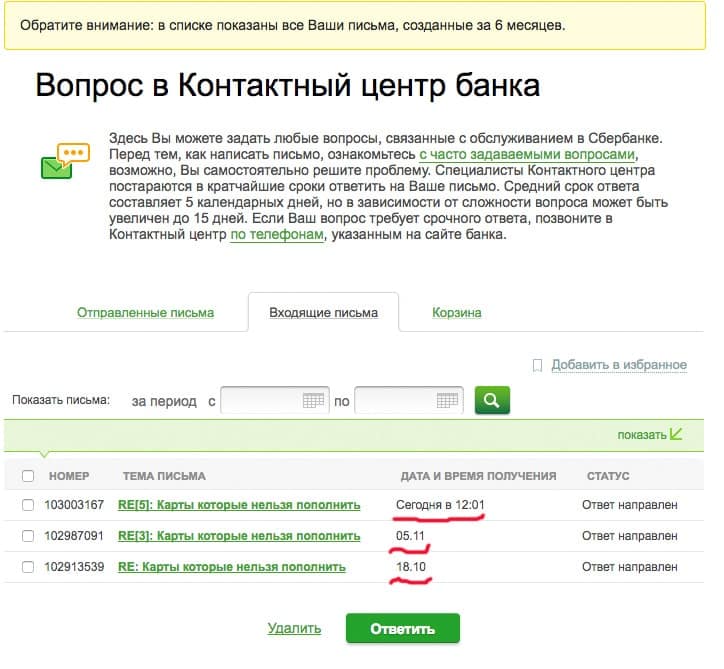Click the envelope chat bubble icon
This screenshot has width=724, height=669.
tap(65, 161)
